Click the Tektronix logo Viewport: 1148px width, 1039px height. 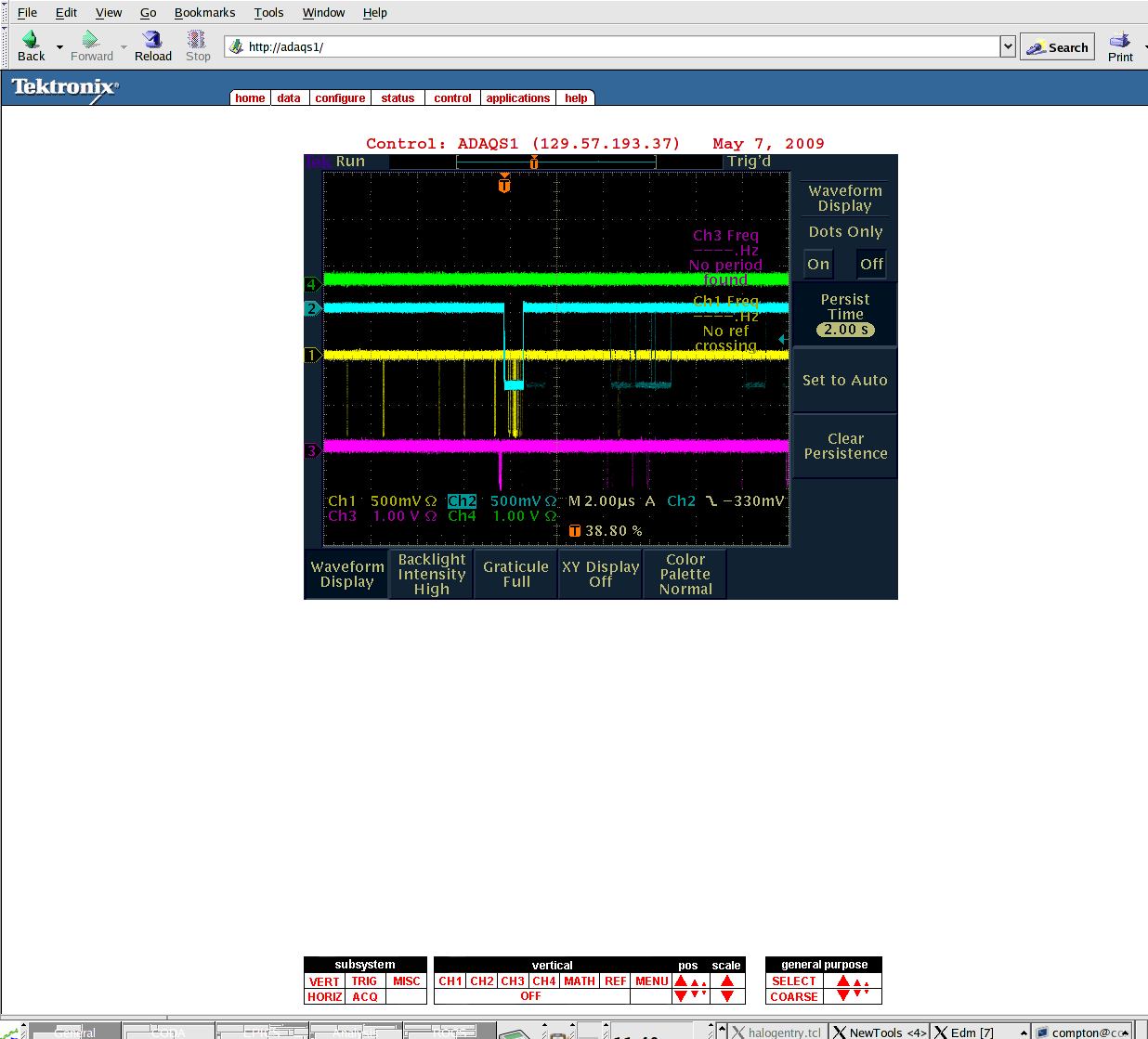click(65, 88)
